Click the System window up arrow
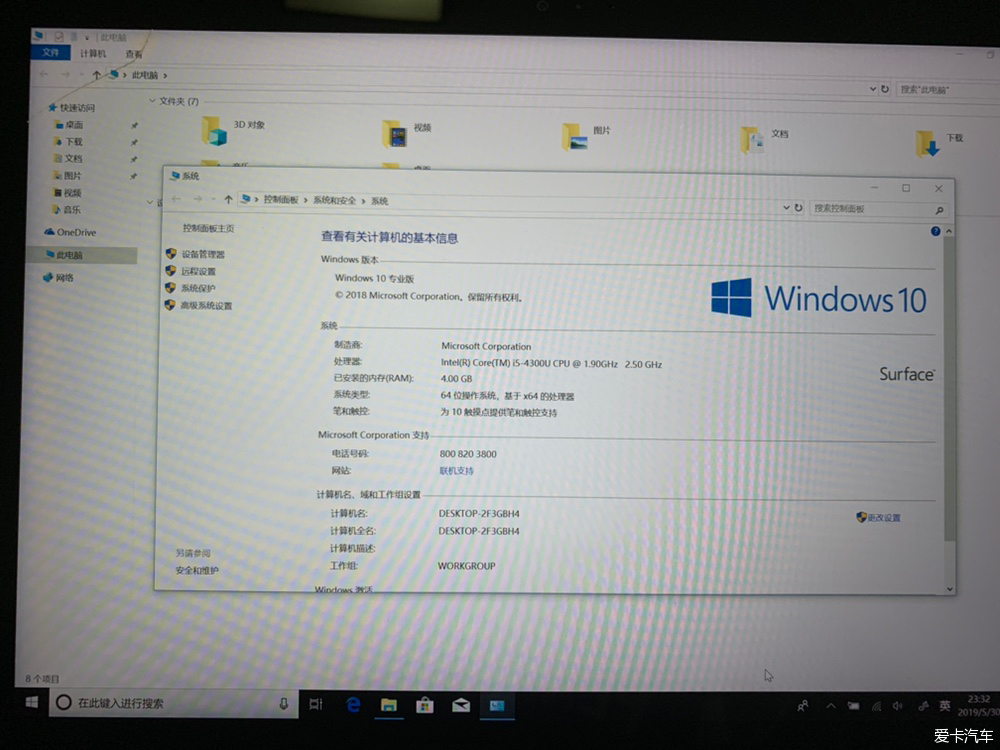This screenshot has width=1000, height=750. click(x=228, y=200)
